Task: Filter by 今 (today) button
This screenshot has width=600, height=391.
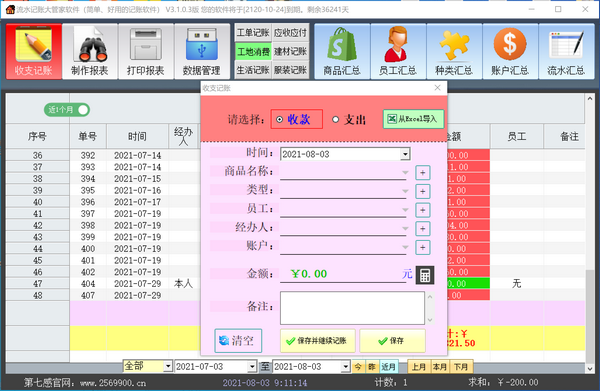Action: pos(358,367)
